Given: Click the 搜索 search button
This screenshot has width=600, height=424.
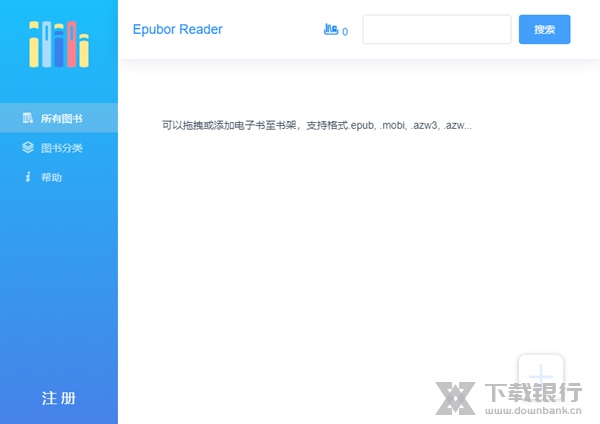Looking at the screenshot, I should (545, 29).
